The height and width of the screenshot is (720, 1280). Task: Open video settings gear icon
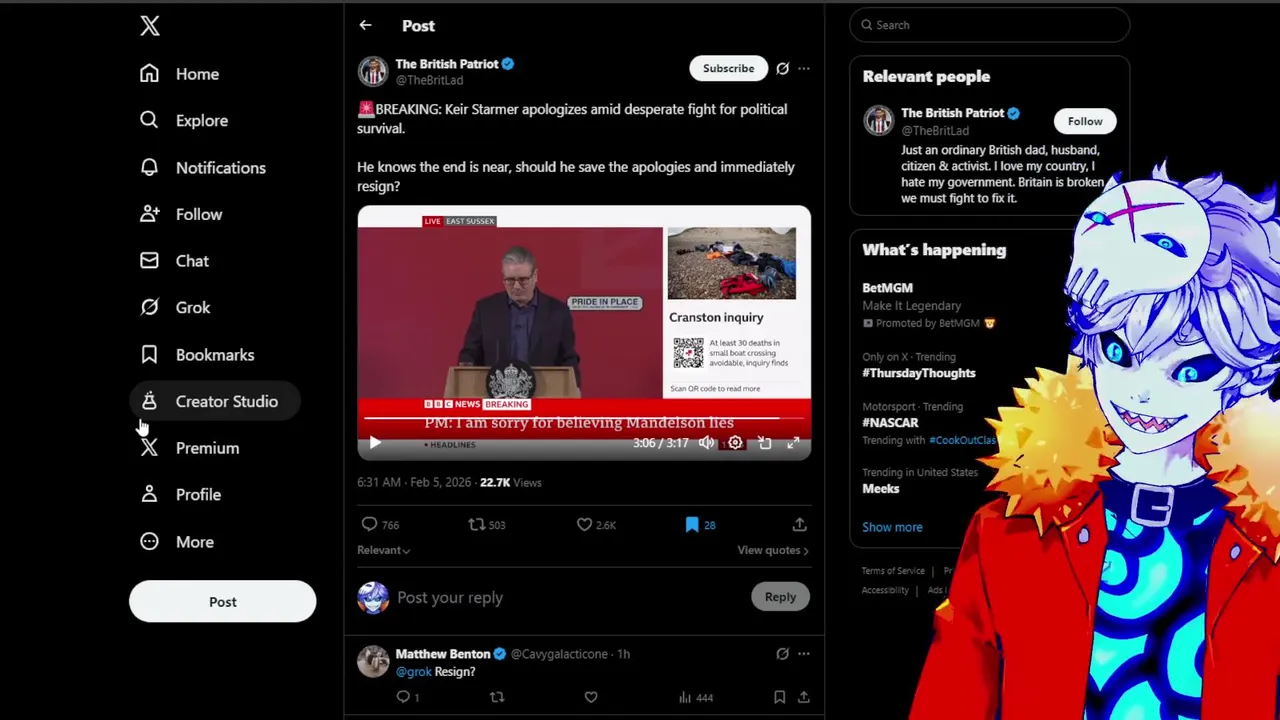[735, 442]
